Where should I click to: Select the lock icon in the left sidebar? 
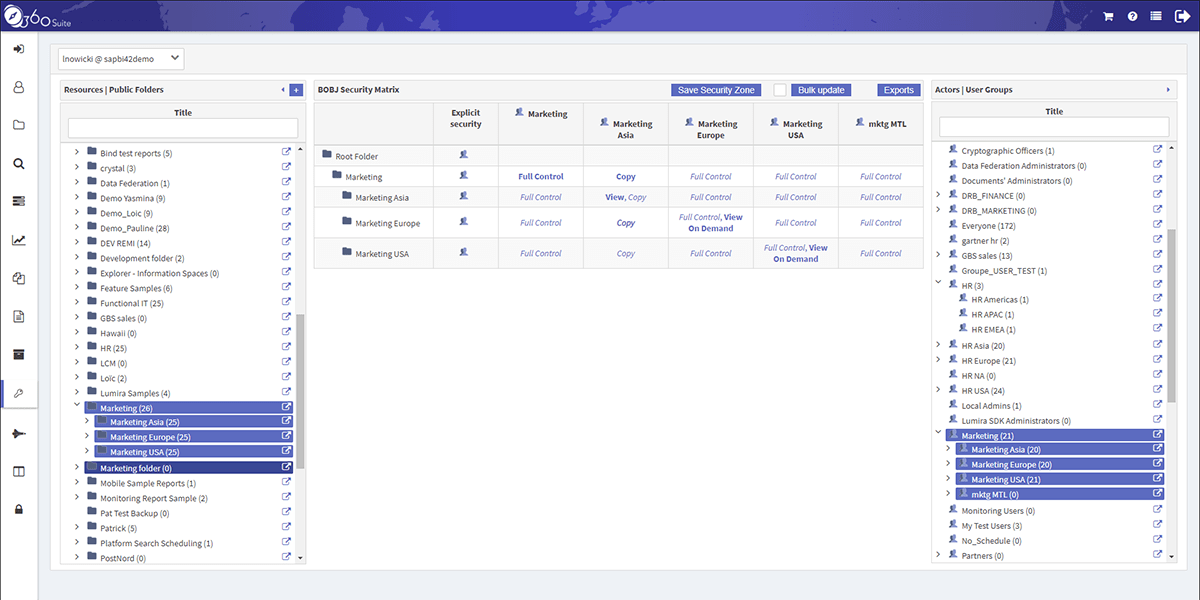(x=18, y=510)
